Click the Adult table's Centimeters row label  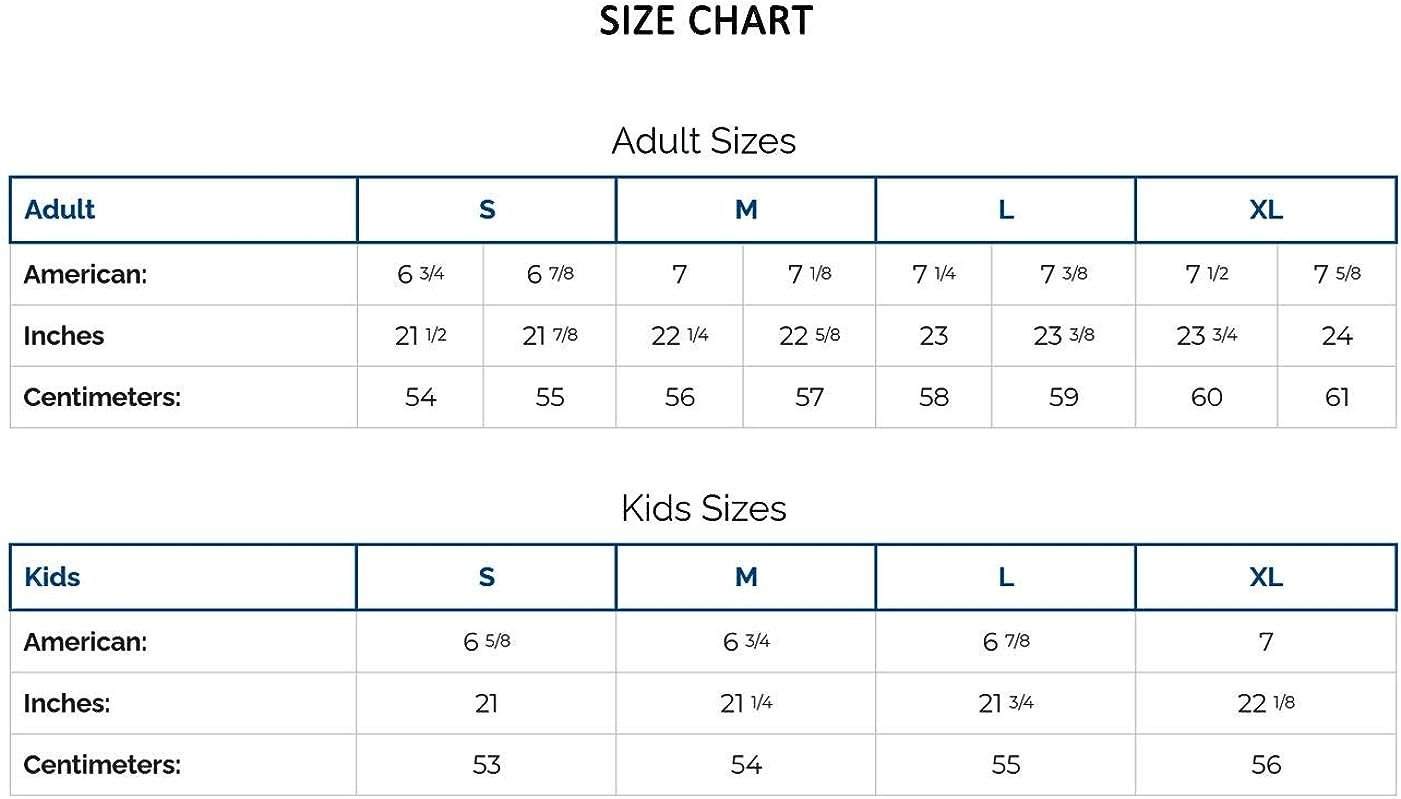102,397
